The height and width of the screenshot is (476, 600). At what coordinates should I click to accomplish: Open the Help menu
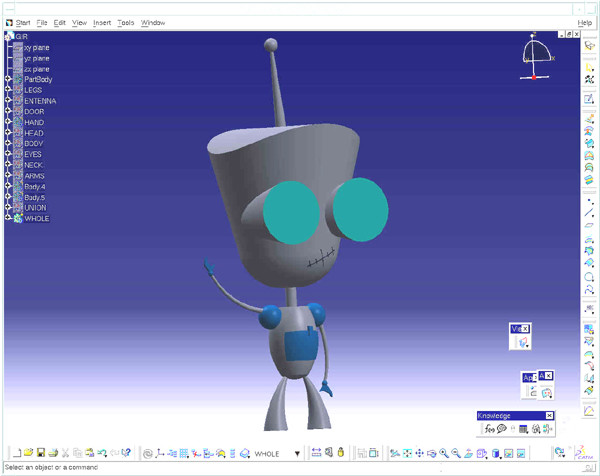point(584,23)
